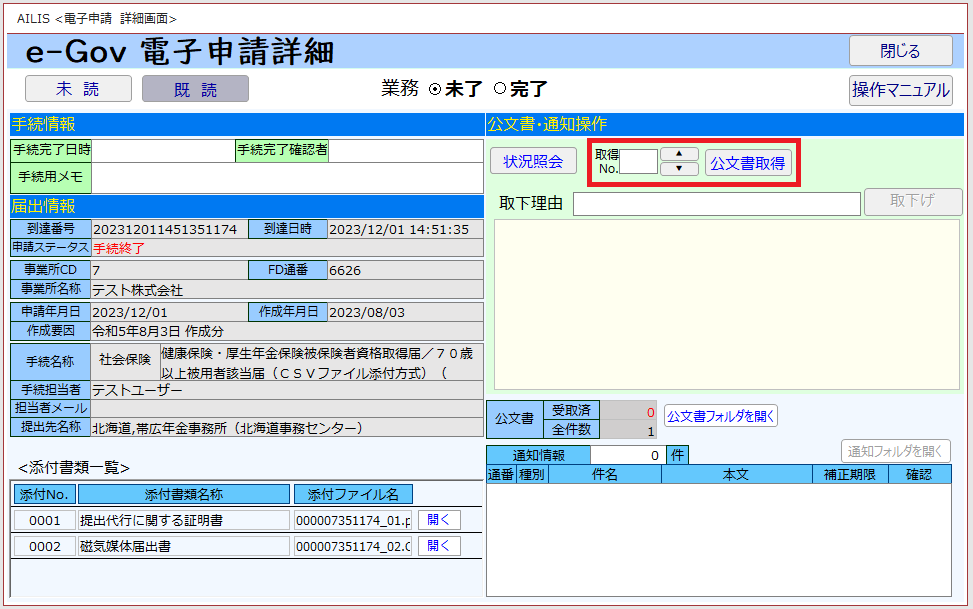Decrease 取得No. with the down arrow
This screenshot has width=973, height=609.
[680, 169]
